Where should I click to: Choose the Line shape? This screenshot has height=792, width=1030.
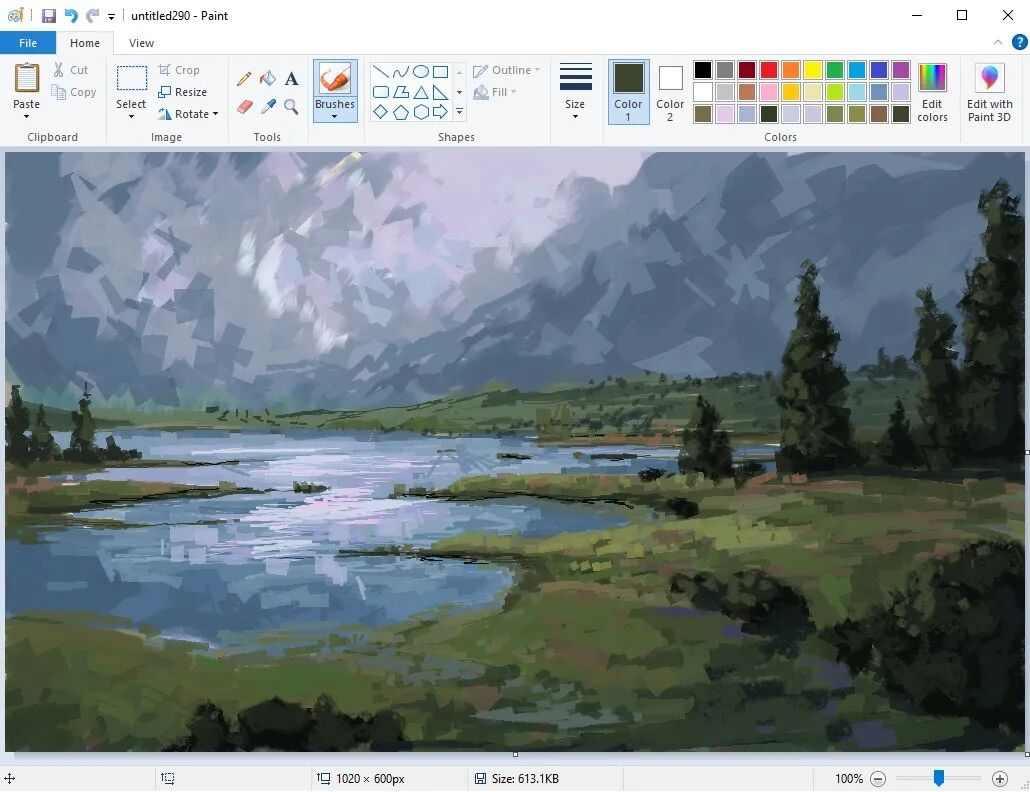[381, 72]
